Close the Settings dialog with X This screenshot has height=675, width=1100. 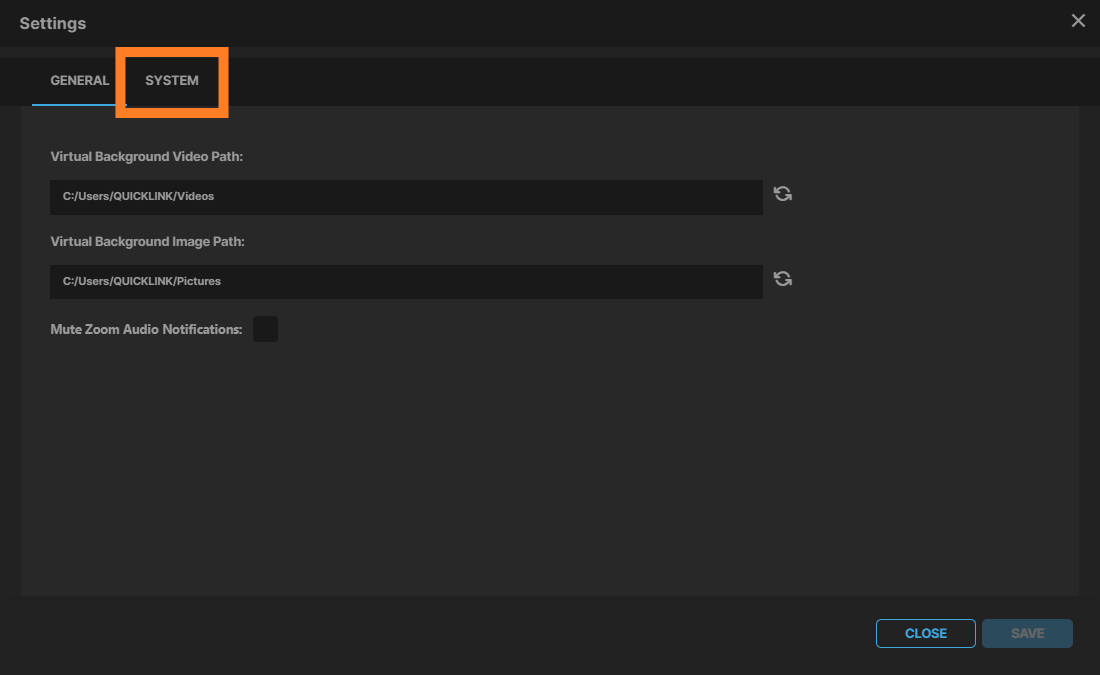1078,21
